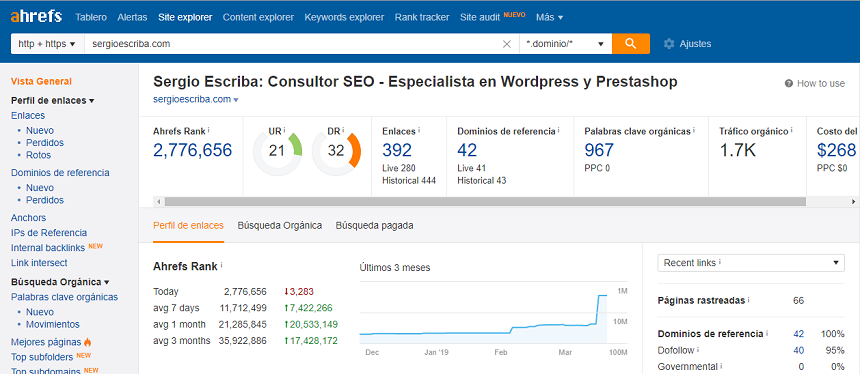Image resolution: width=860 pixels, height=374 pixels.
Task: Open Tablero in the top navigation
Action: pos(91,17)
